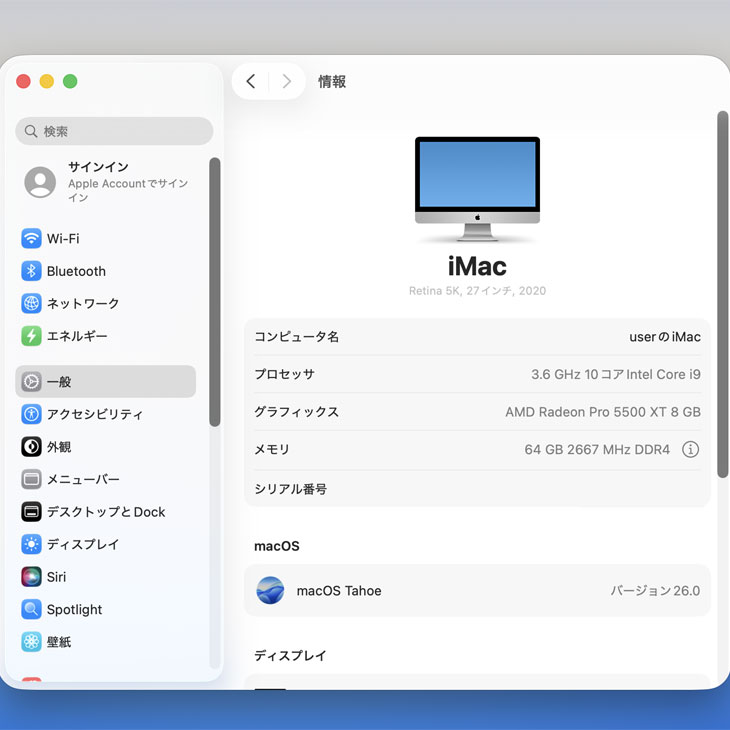Open デスクトップとDock settings
The height and width of the screenshot is (730, 730).
[105, 512]
